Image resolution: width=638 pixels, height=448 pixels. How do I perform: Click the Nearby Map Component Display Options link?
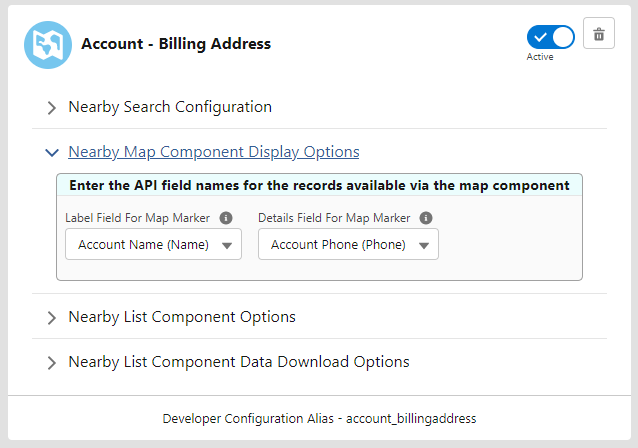pos(213,152)
